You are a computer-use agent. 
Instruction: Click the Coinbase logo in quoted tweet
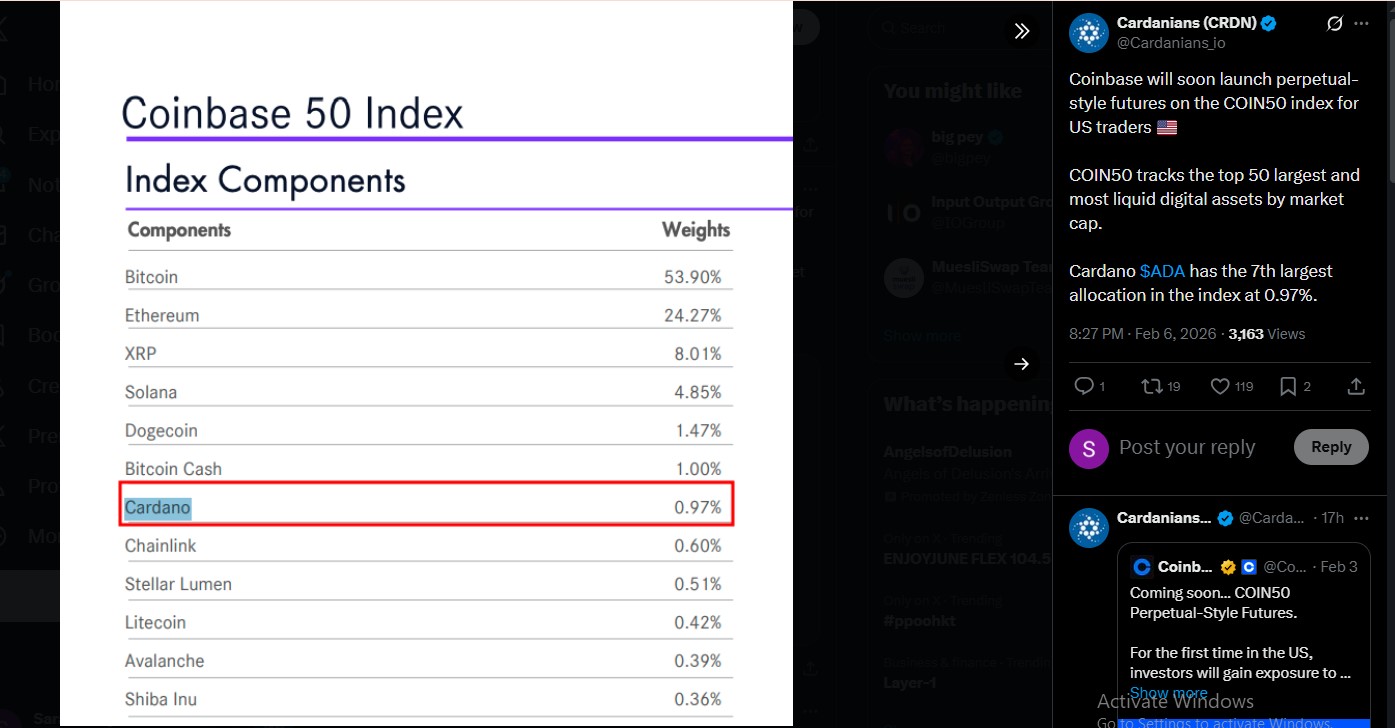(1141, 566)
